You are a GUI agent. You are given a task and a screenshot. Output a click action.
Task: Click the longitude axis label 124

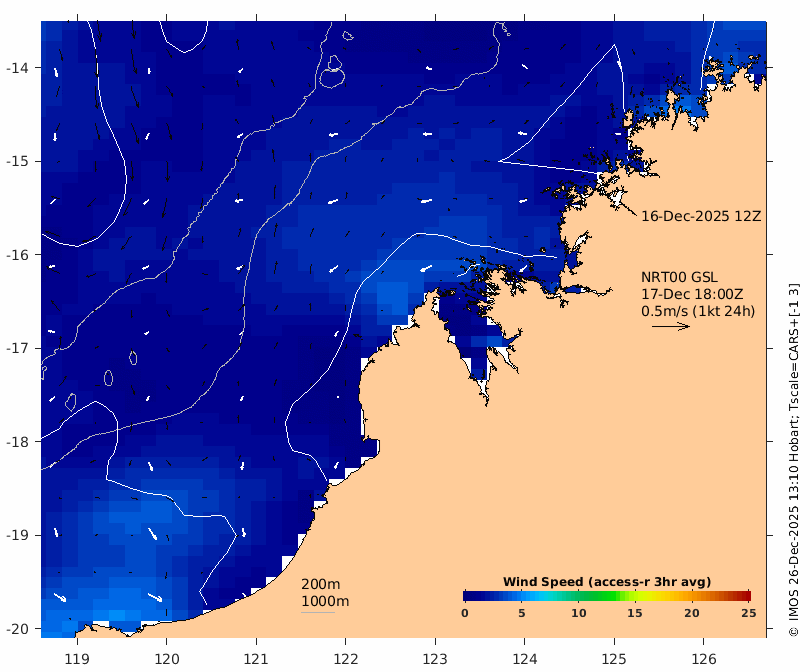click(x=525, y=660)
